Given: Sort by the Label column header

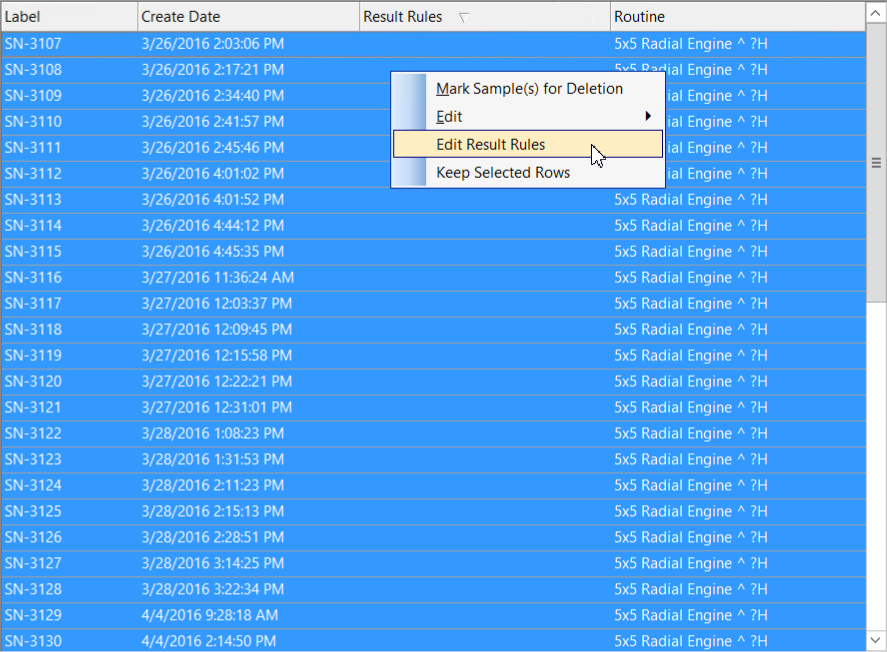Looking at the screenshot, I should pos(68,17).
